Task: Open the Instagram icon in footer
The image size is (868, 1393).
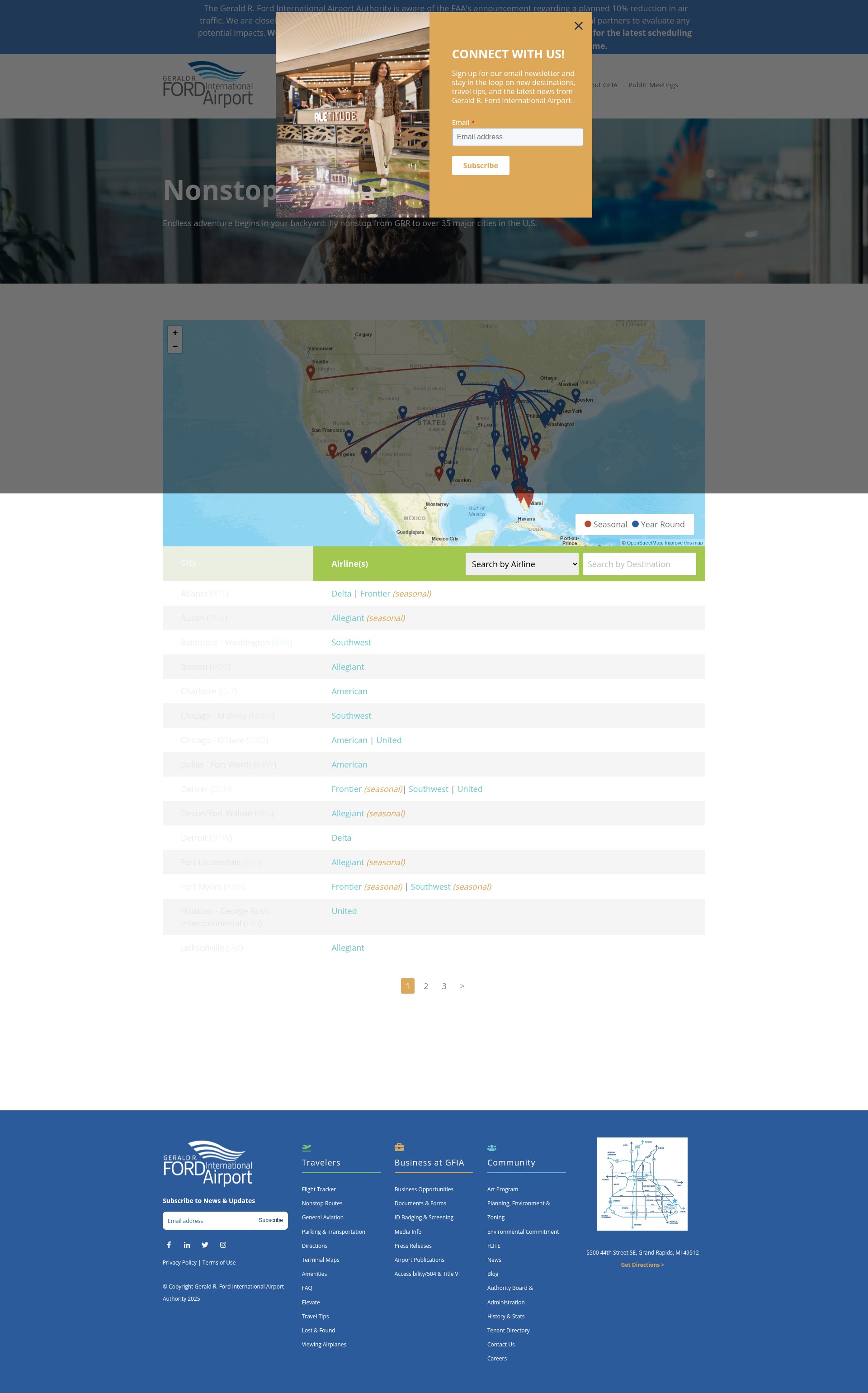Action: [223, 1245]
